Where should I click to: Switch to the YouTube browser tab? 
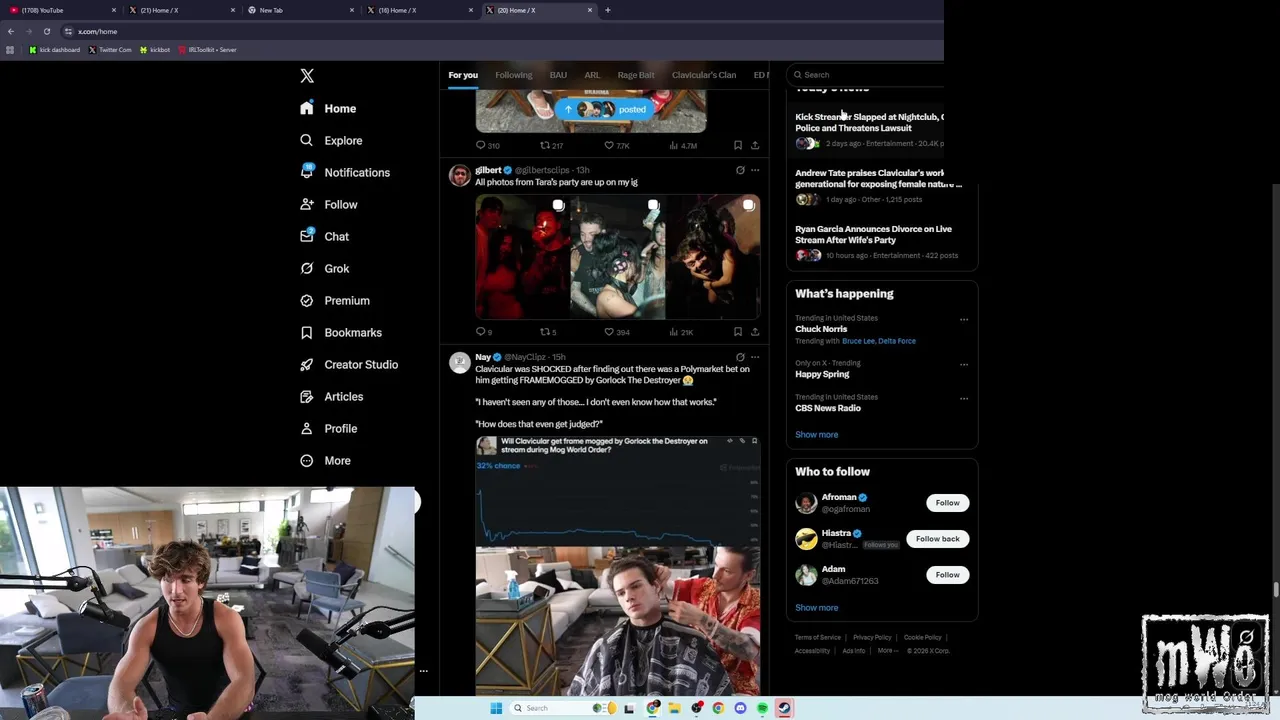60,10
